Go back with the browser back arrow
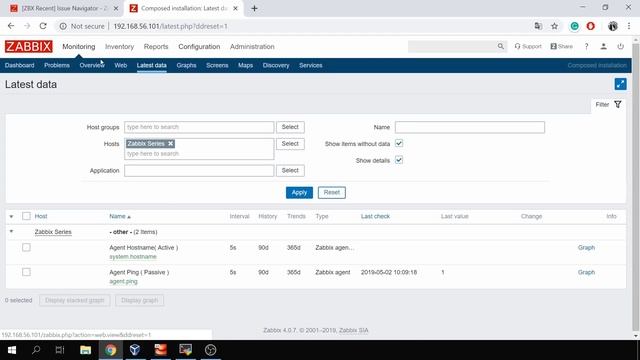This screenshot has height=360, width=640. point(11,26)
